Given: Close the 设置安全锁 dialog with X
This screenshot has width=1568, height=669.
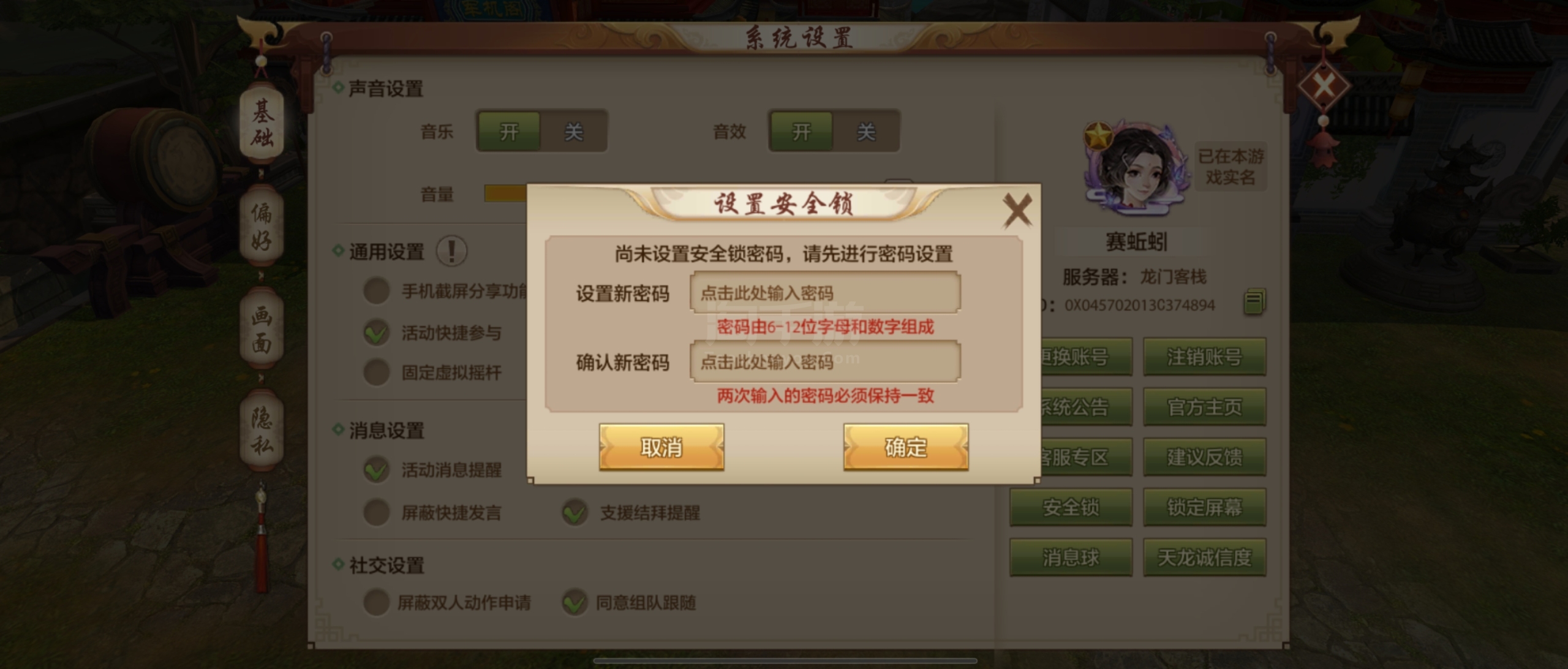Looking at the screenshot, I should point(1017,211).
